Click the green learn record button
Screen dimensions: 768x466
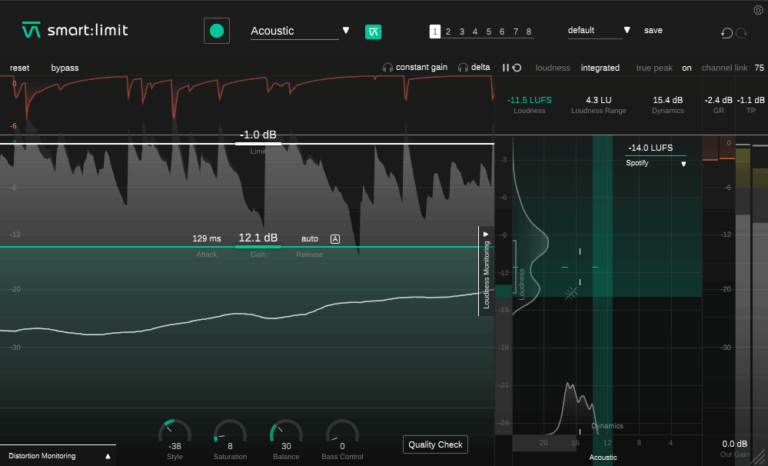[x=216, y=31]
